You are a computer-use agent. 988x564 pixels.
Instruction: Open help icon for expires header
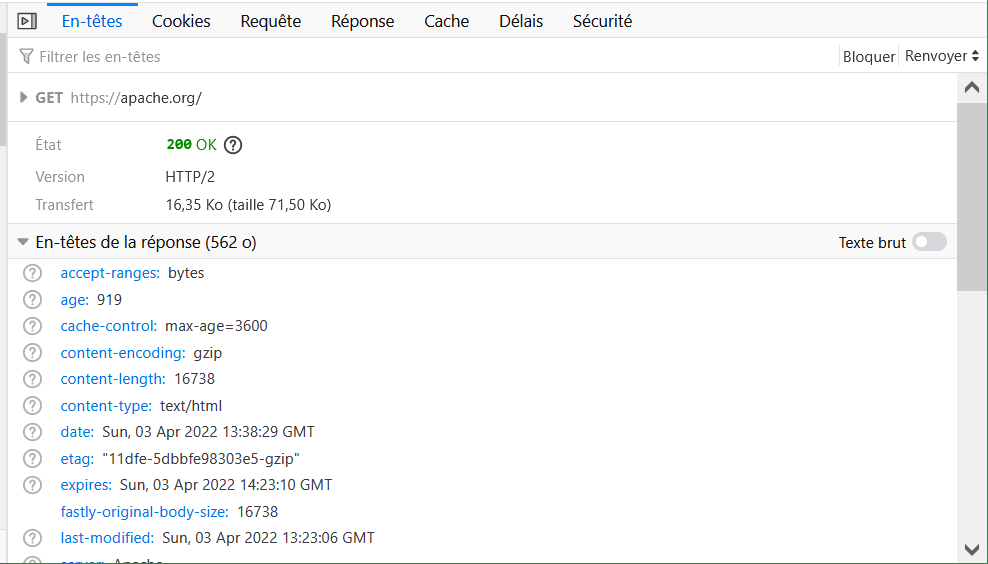pyautogui.click(x=32, y=485)
